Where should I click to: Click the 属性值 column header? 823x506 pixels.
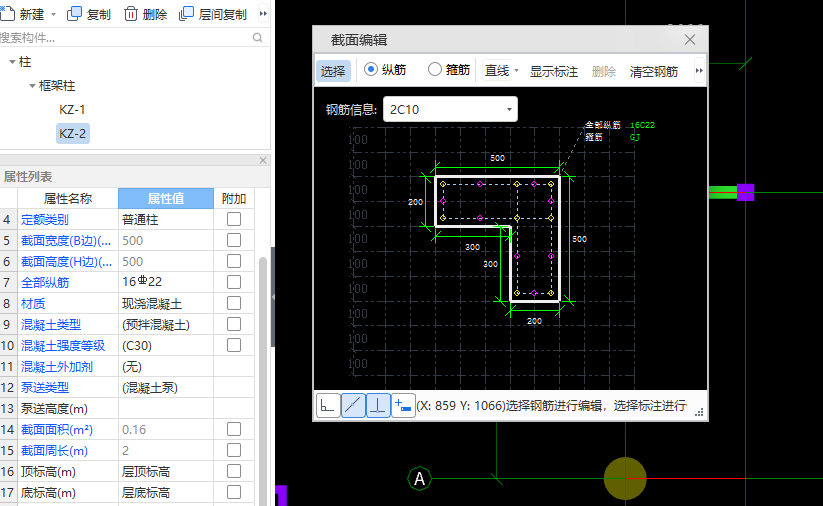pos(166,198)
